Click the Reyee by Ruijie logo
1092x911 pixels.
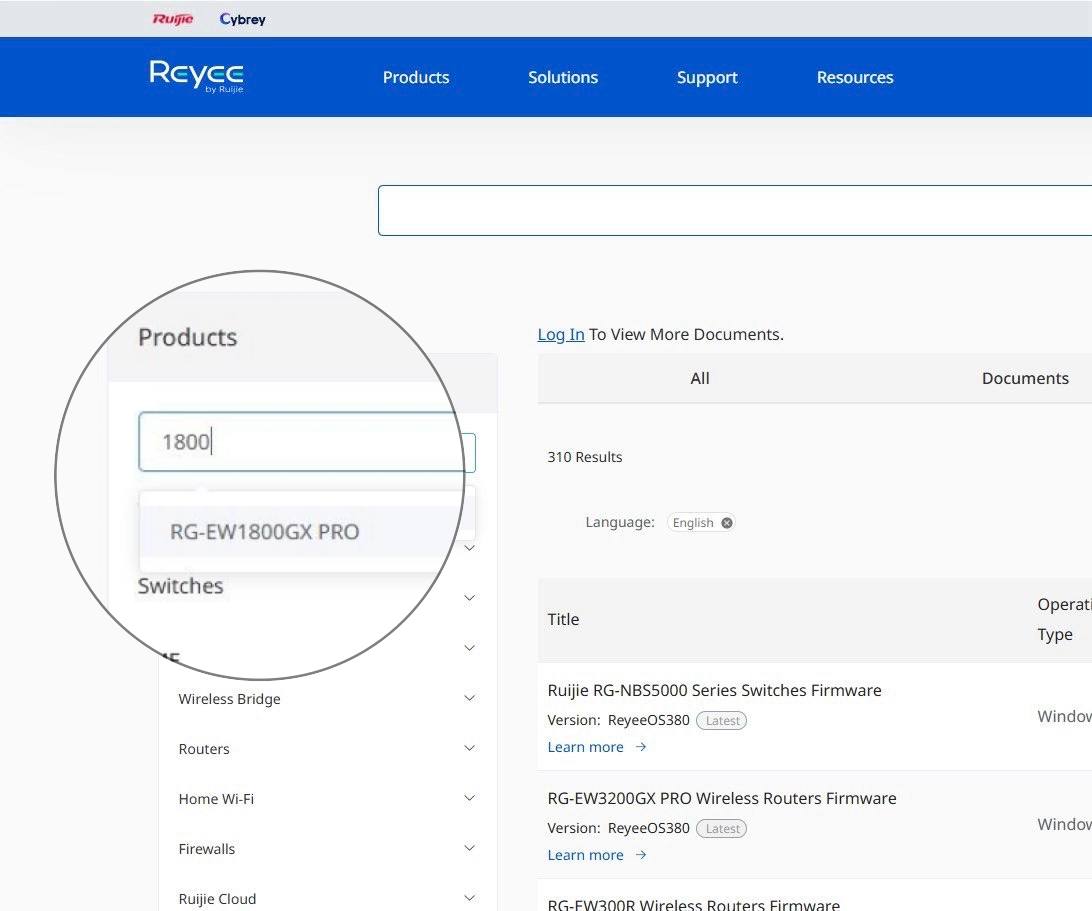coord(196,76)
